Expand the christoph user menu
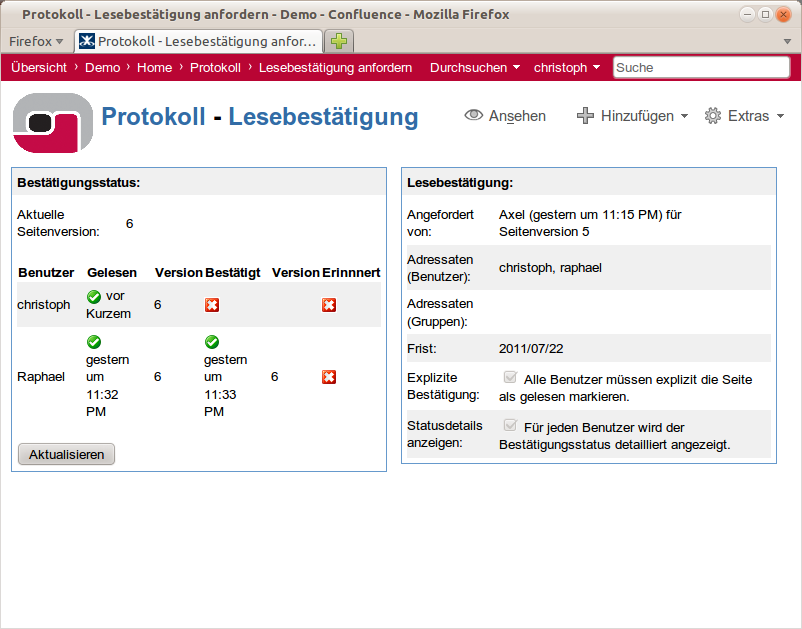 [x=566, y=68]
